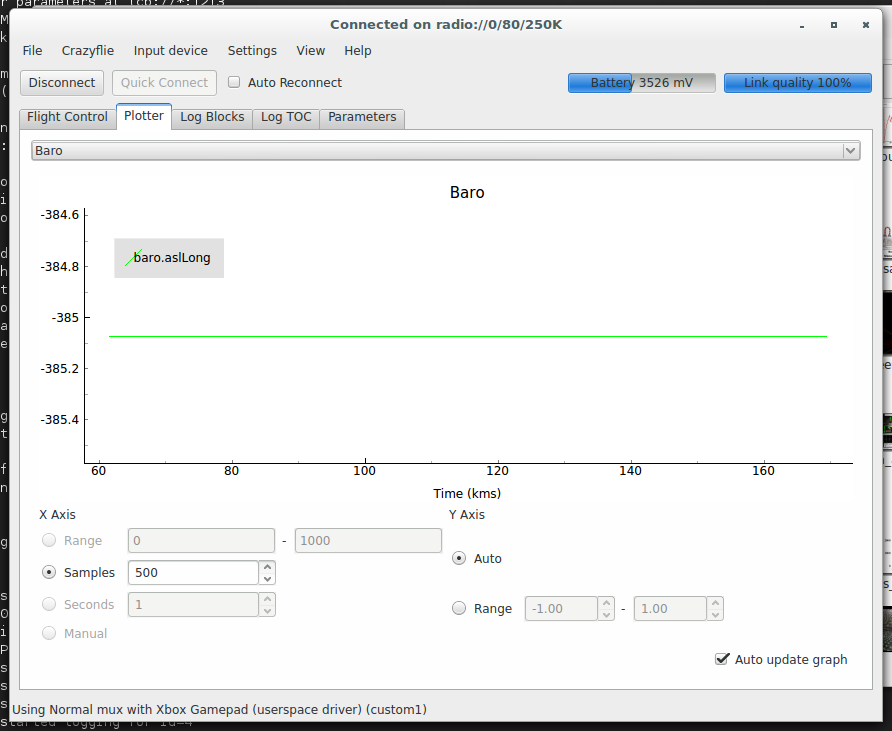Increase Samples value with up arrow
The image size is (892, 731).
267,567
